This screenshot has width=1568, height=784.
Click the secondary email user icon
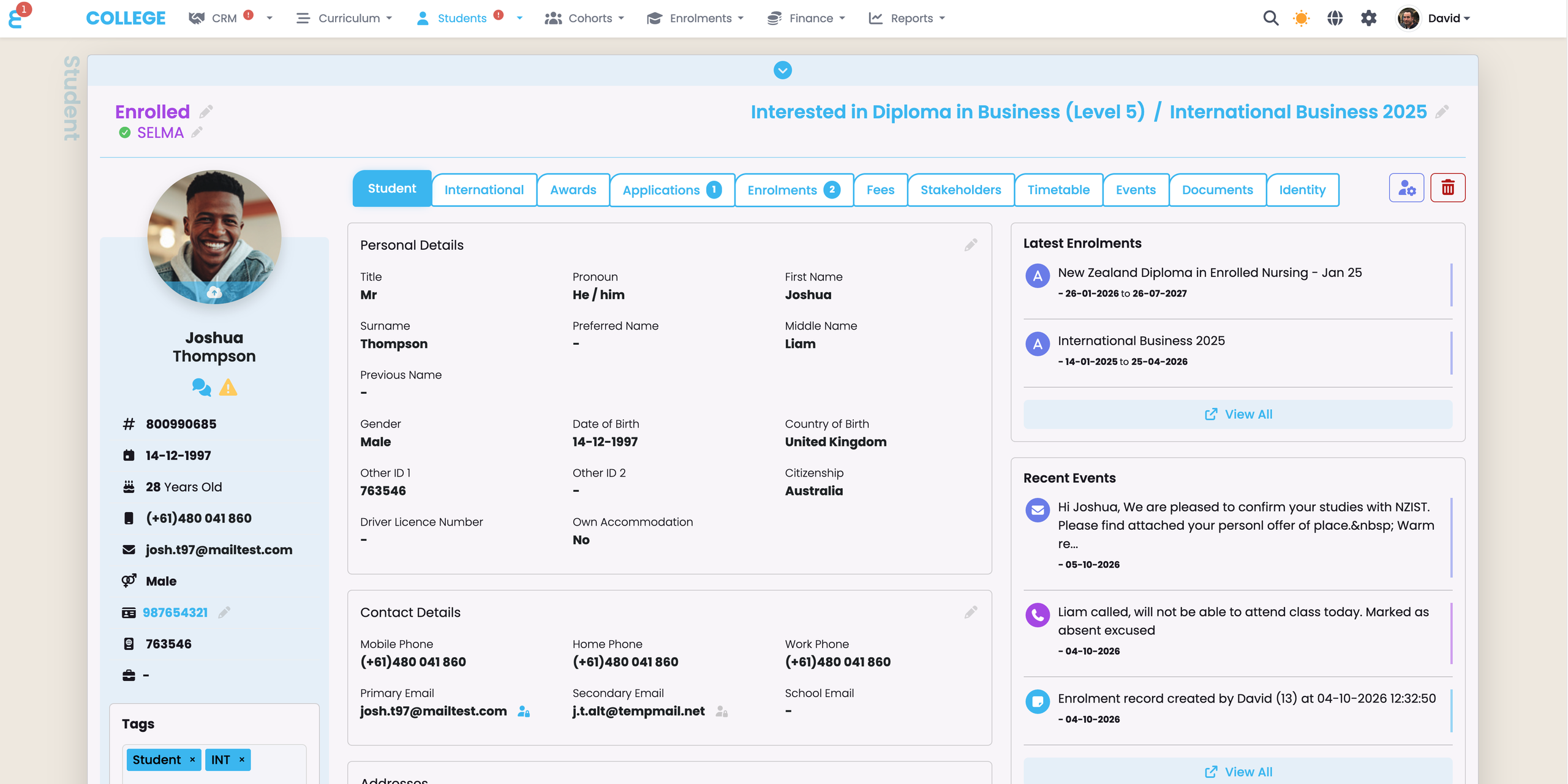(722, 711)
